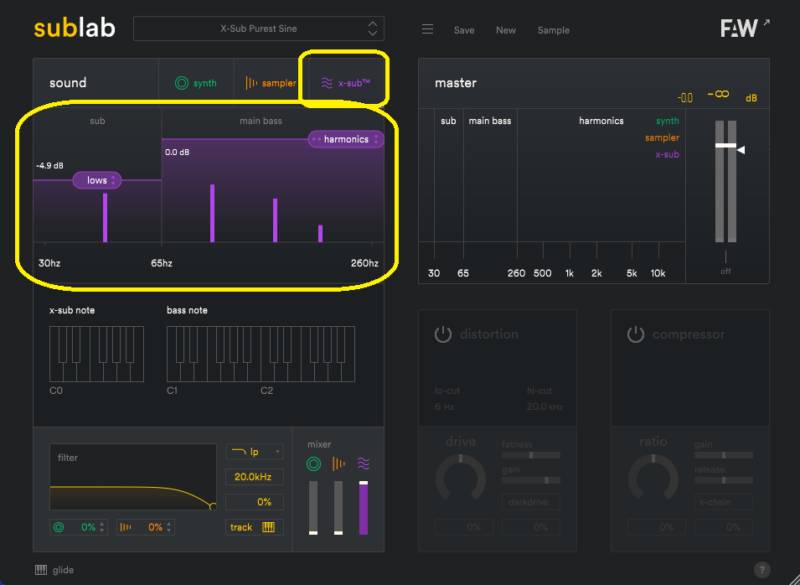This screenshot has width=800, height=585.
Task: Click the Save button
Action: coord(464,30)
